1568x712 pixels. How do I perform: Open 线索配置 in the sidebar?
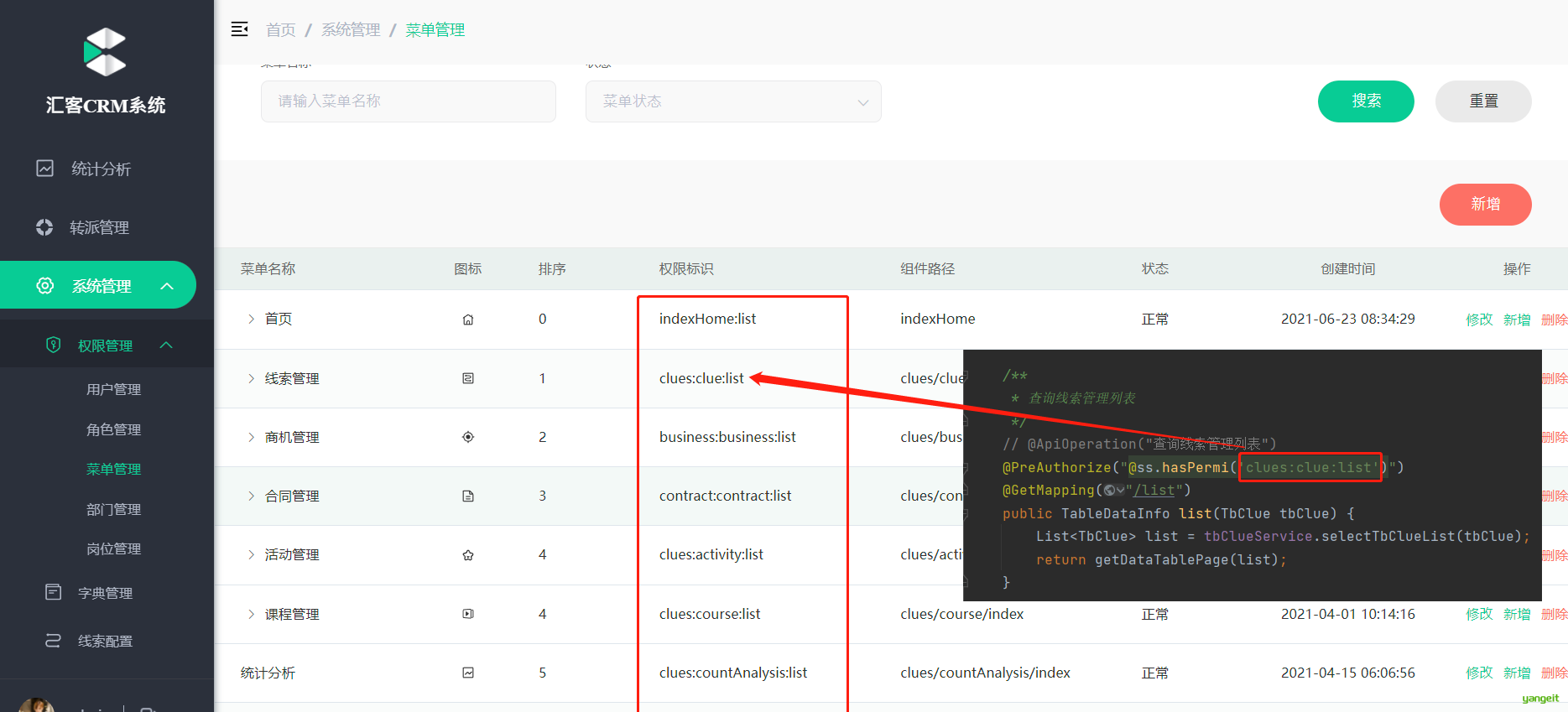pyautogui.click(x=105, y=641)
